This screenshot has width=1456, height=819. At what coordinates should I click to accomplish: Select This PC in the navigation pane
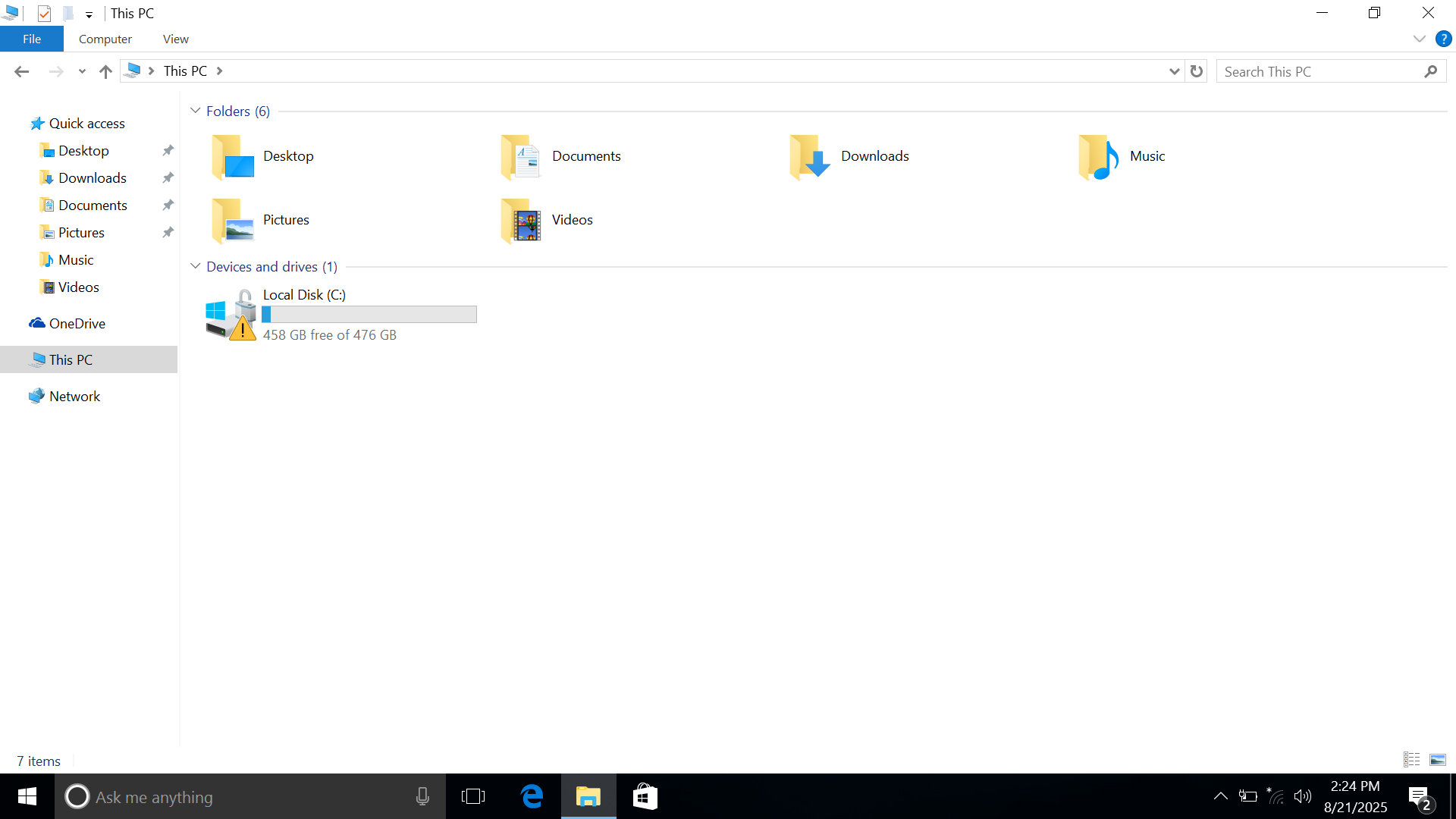tap(89, 360)
